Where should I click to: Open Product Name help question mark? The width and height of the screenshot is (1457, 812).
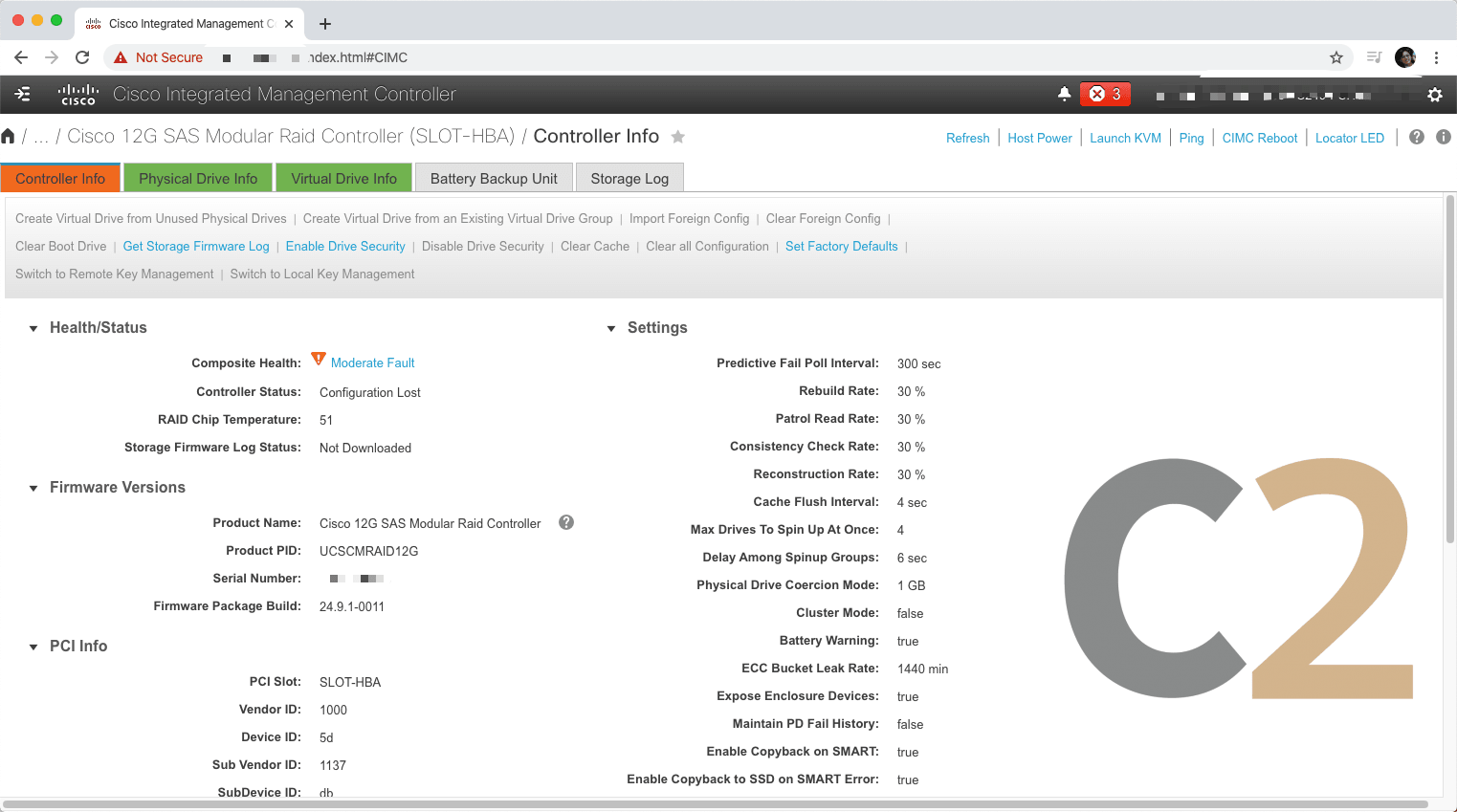pos(566,522)
